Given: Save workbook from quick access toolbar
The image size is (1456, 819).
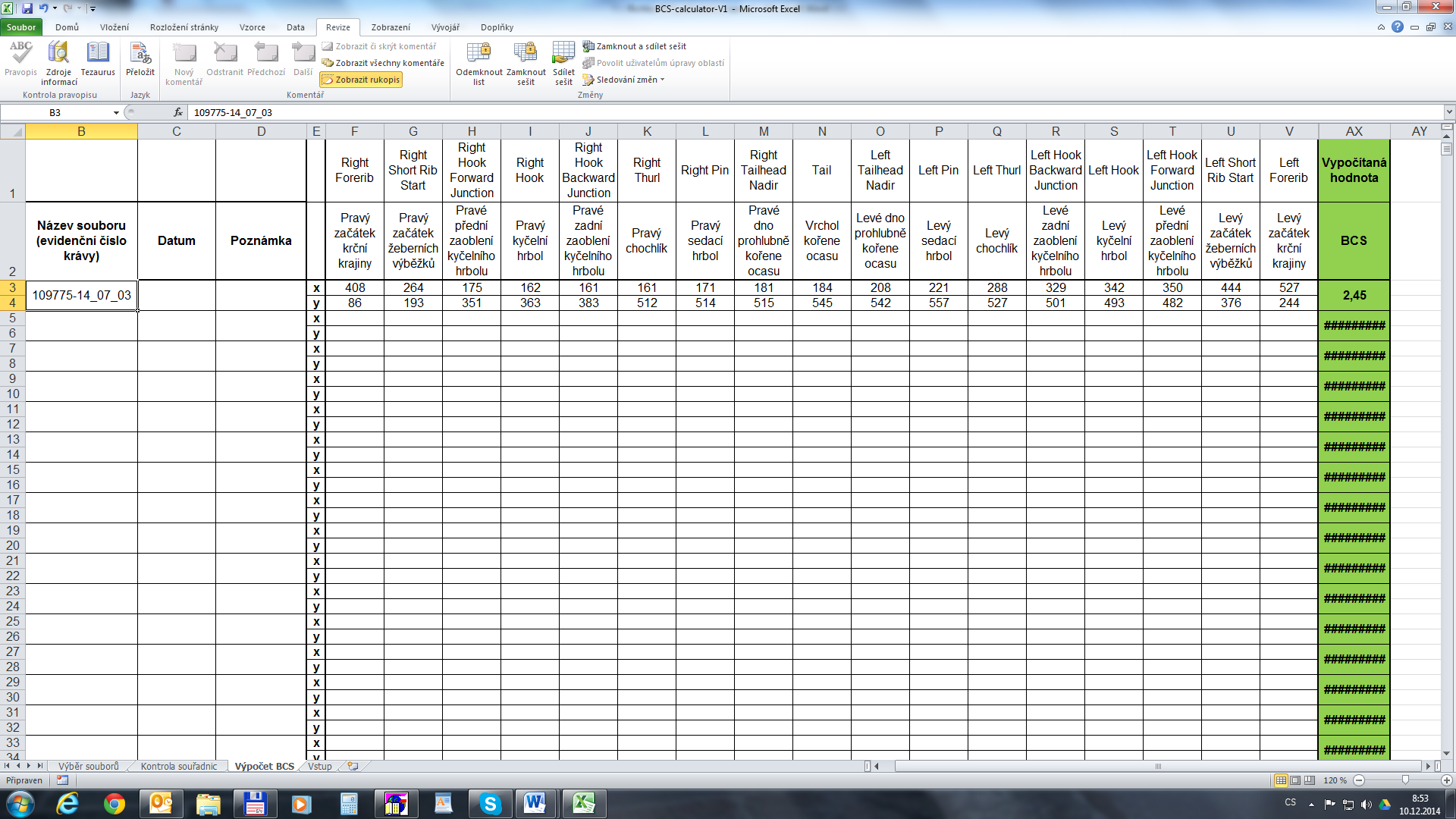Looking at the screenshot, I should [27, 8].
